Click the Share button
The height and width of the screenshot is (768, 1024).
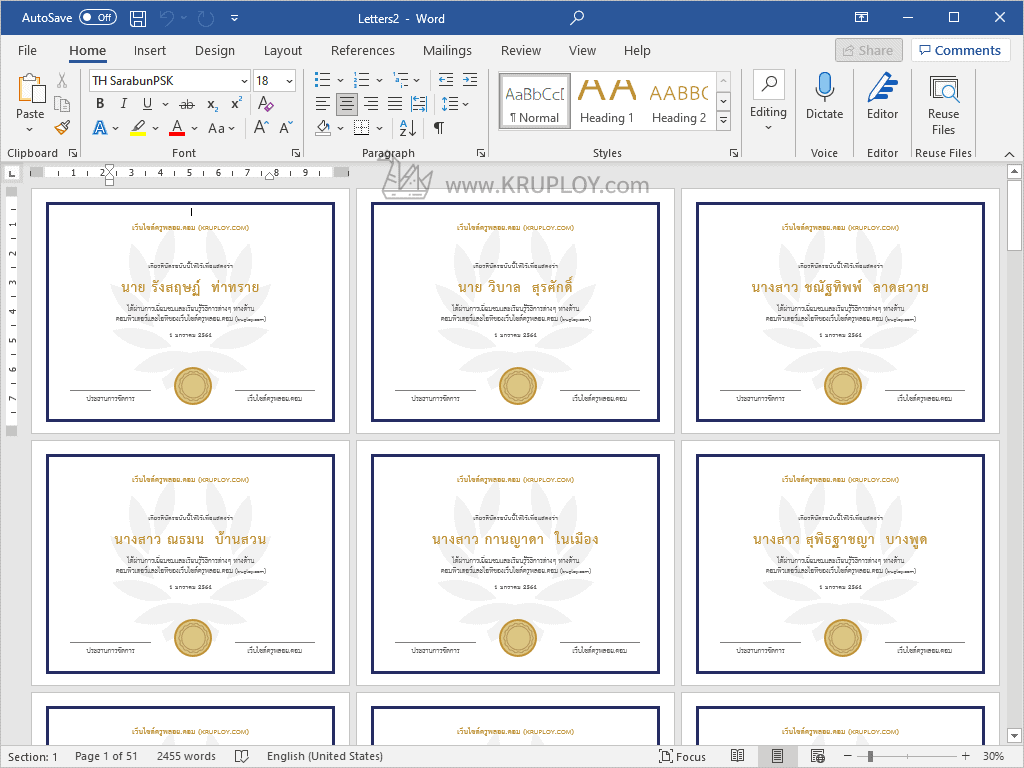click(x=868, y=50)
